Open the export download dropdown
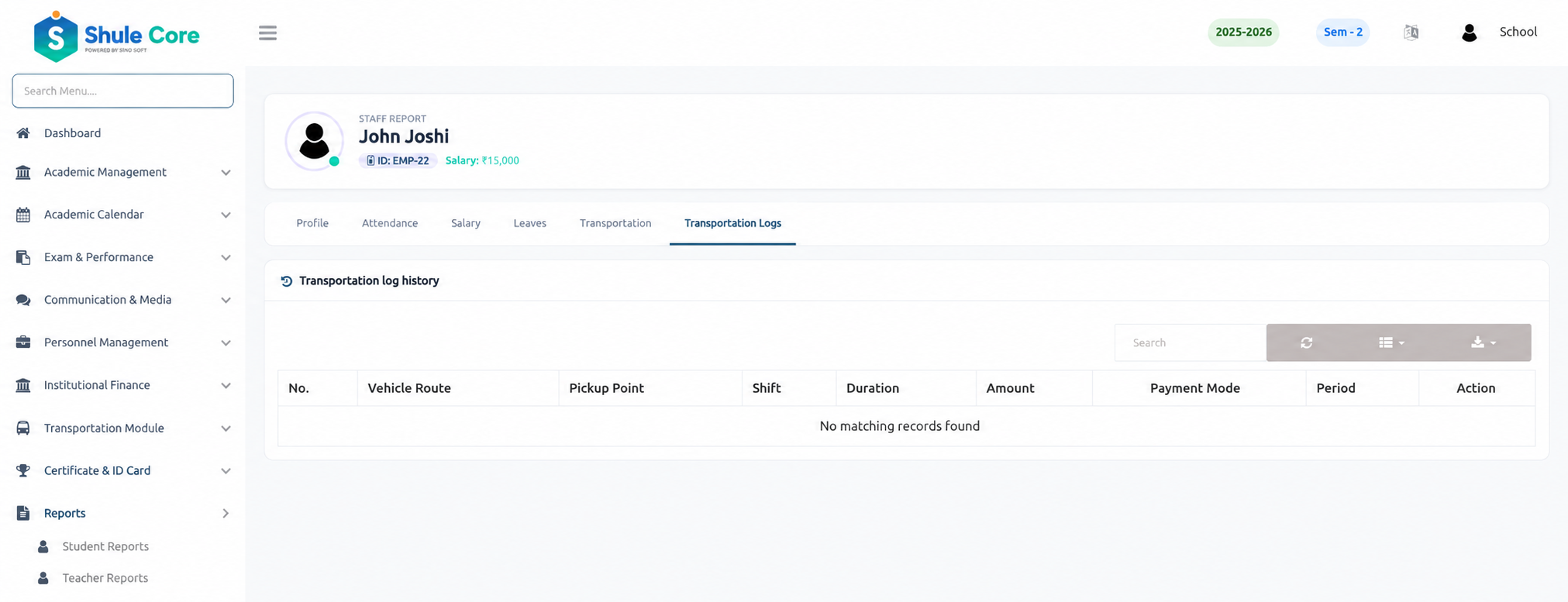1568x602 pixels. (x=1484, y=342)
